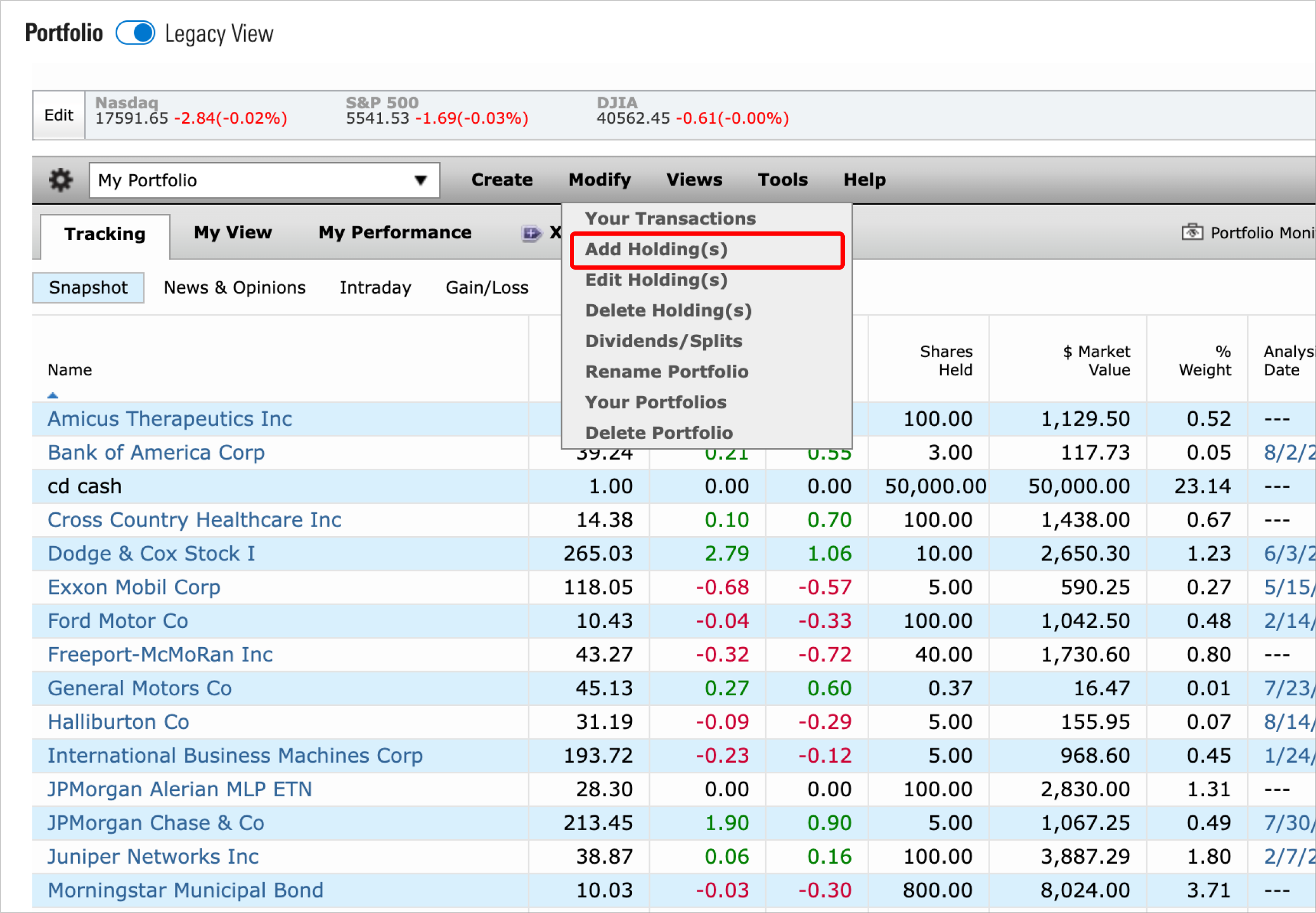
Task: Open General Motors Co link
Action: (x=140, y=688)
